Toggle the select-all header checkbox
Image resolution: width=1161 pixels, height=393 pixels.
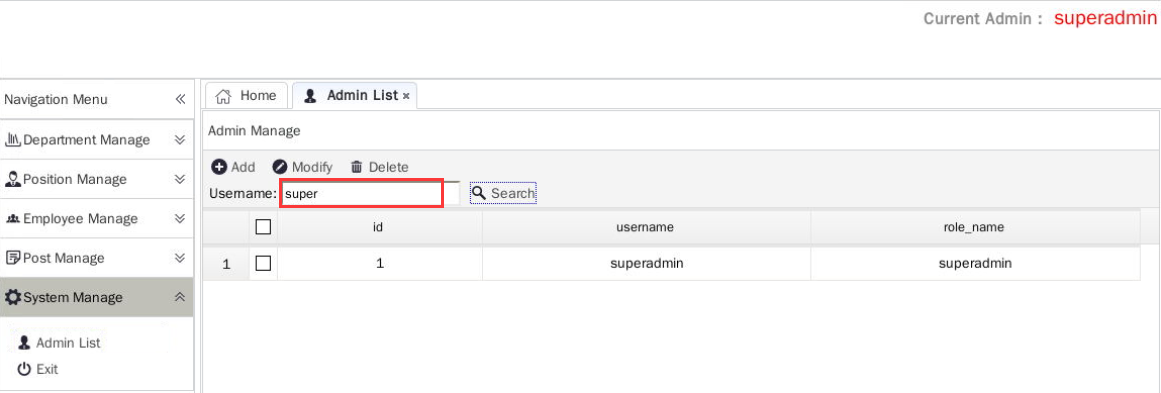tap(263, 227)
